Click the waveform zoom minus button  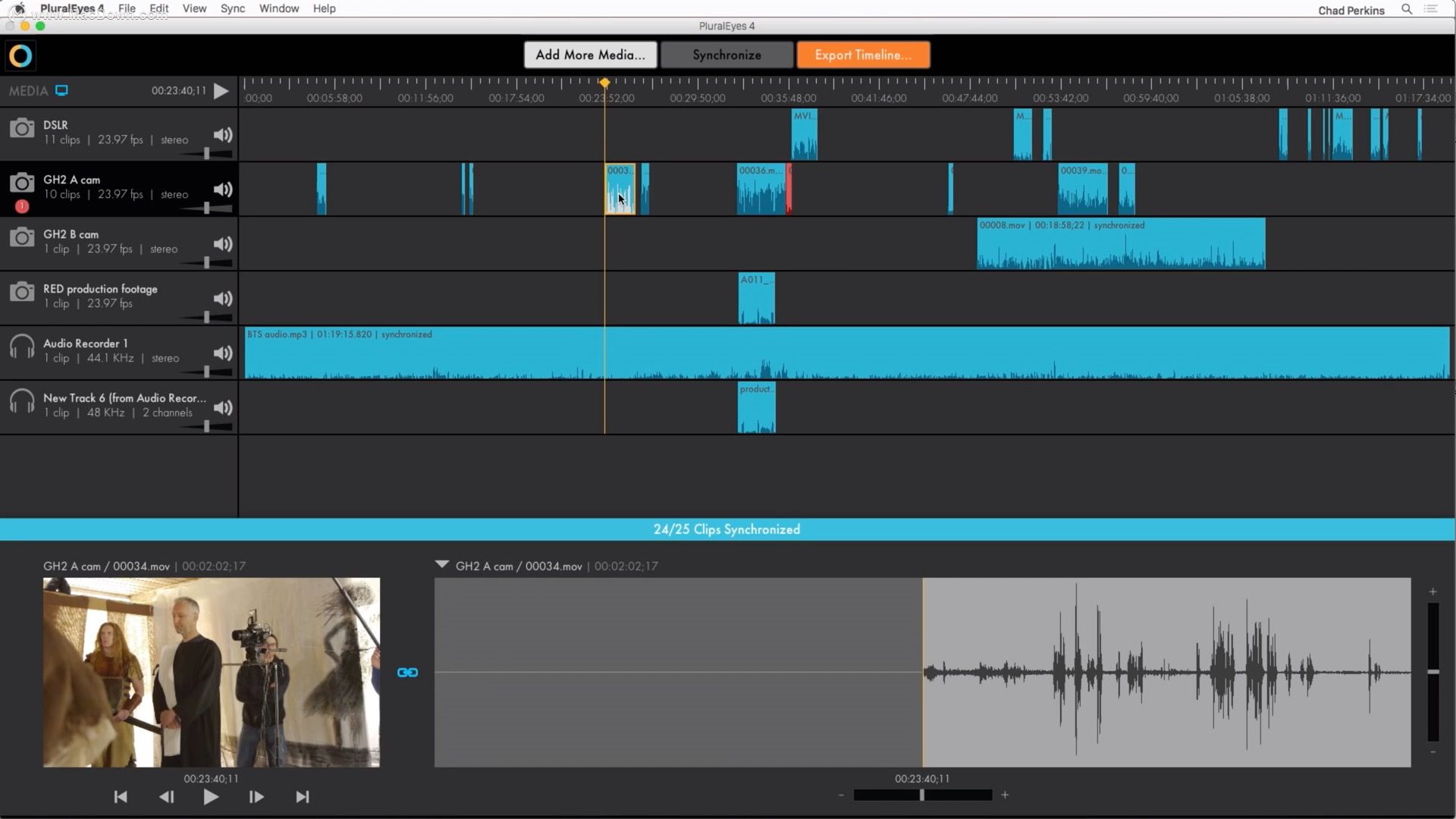pos(841,795)
